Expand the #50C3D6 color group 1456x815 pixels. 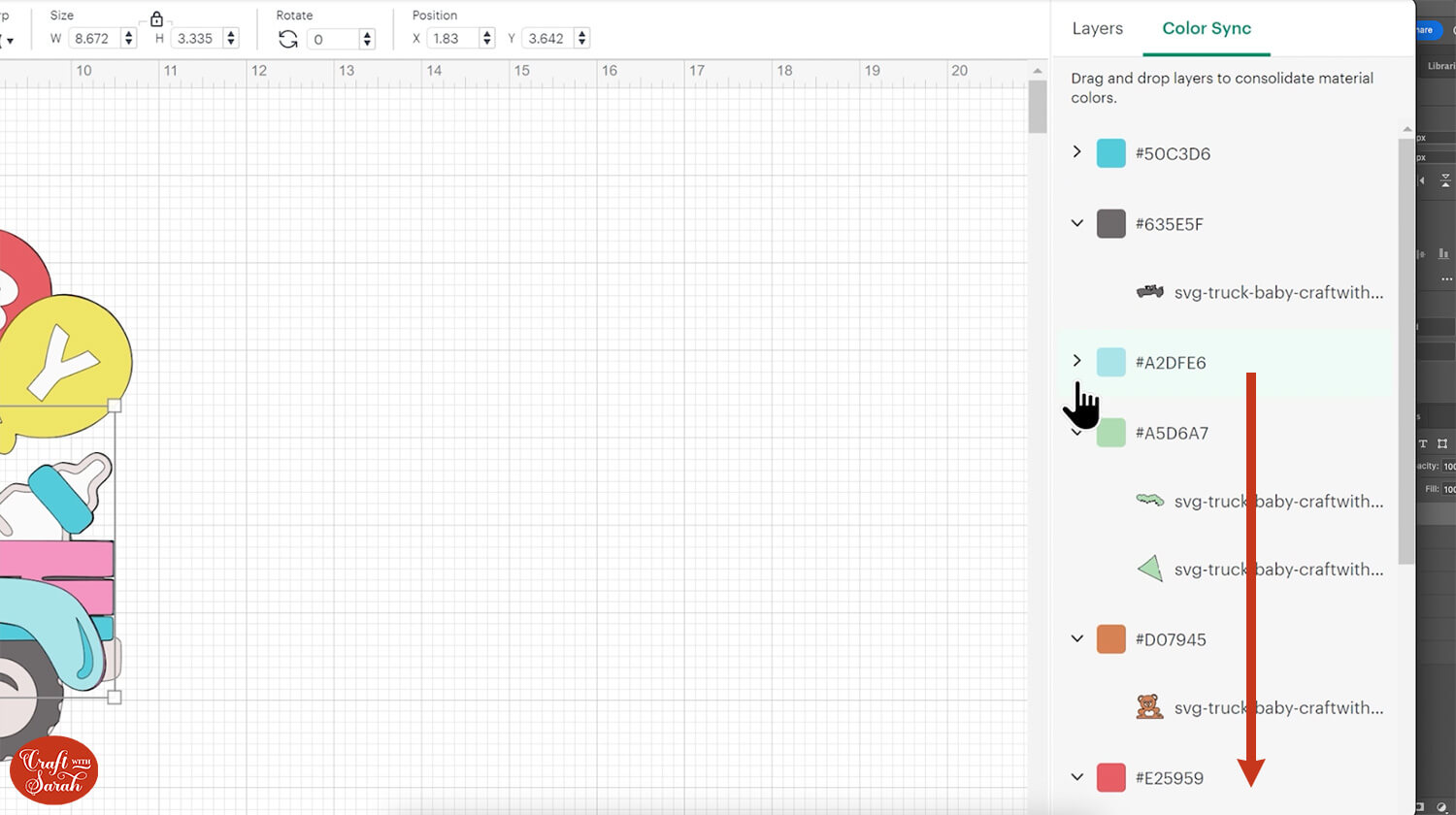pos(1076,152)
